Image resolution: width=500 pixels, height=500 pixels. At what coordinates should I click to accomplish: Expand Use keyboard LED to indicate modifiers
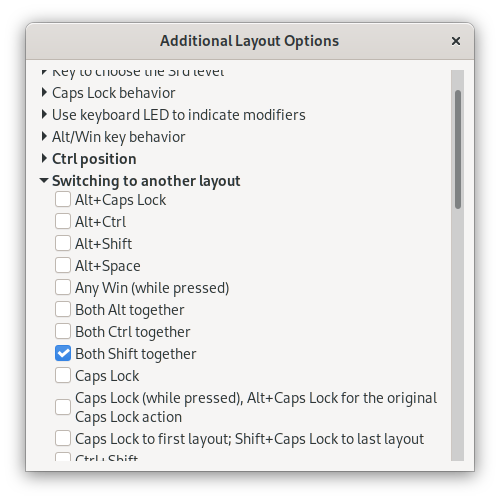click(x=44, y=115)
